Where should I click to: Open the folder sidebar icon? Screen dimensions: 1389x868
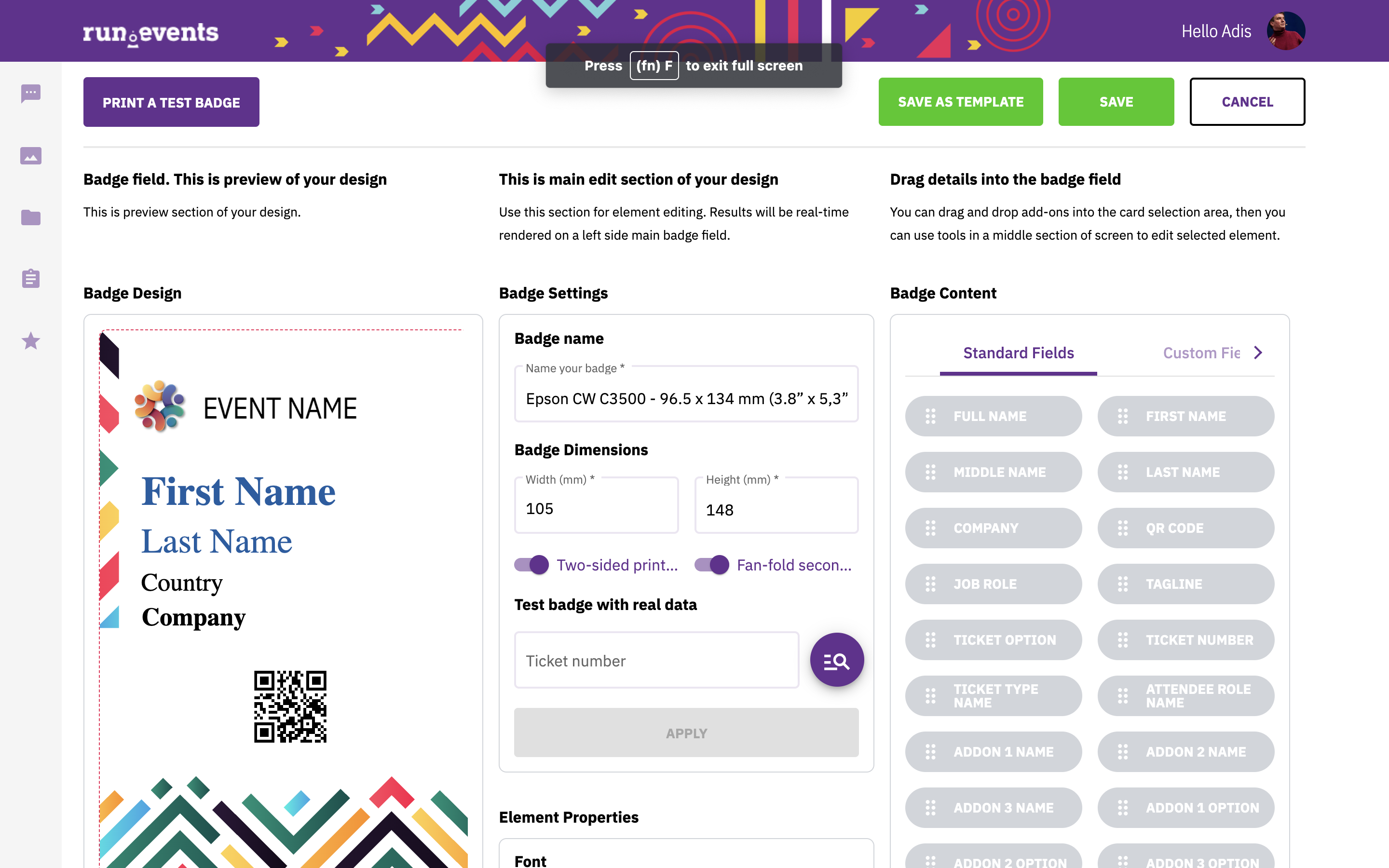coord(31,217)
